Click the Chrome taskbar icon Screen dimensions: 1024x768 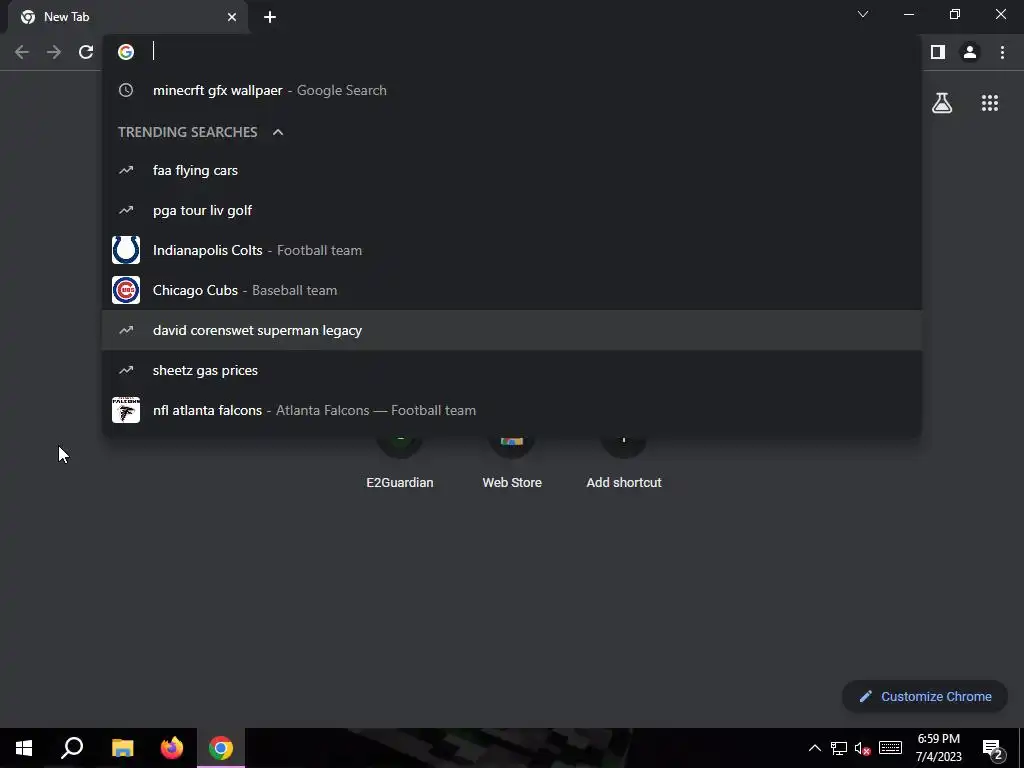(221, 748)
